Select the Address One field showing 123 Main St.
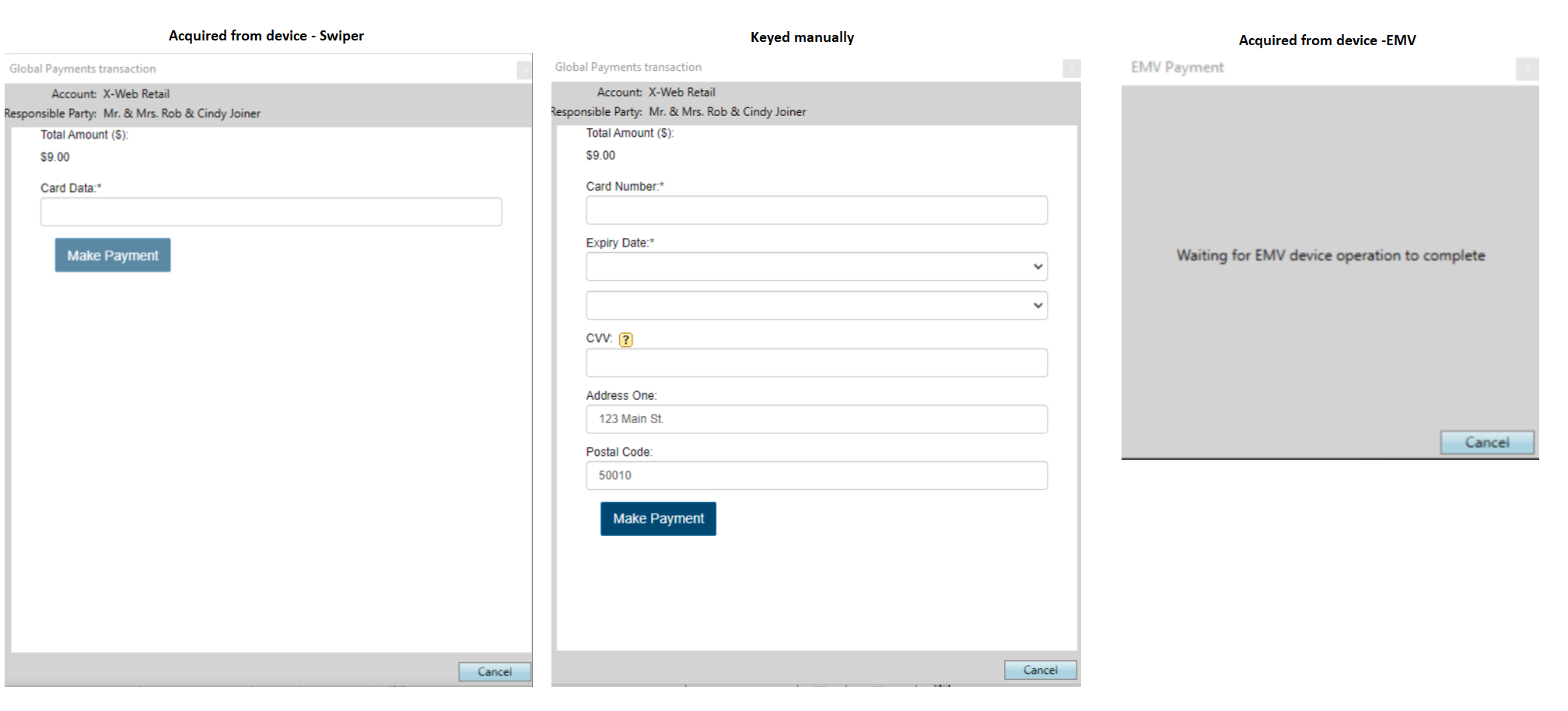The height and width of the screenshot is (711, 1568). pos(816,419)
